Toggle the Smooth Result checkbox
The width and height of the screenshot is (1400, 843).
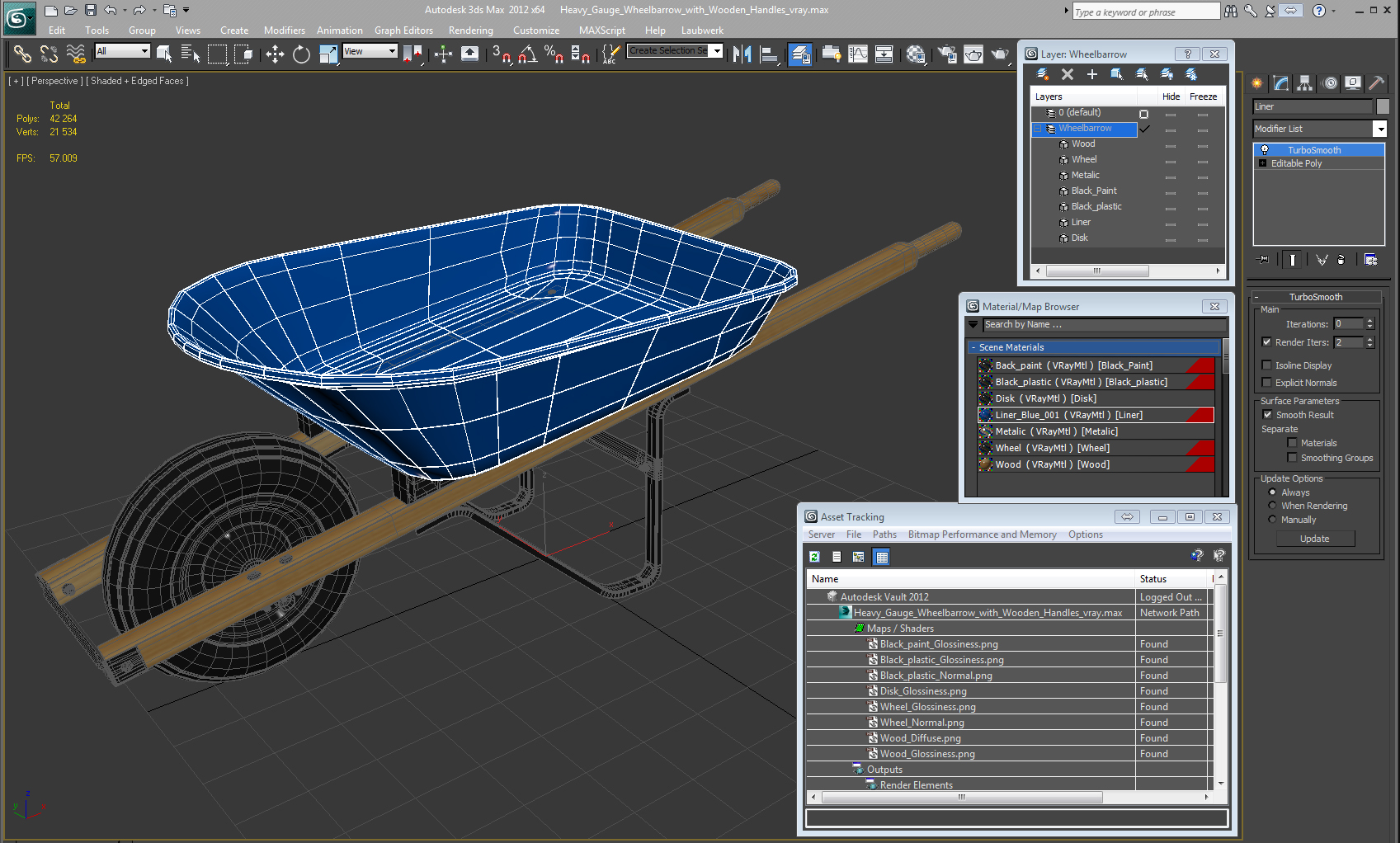coord(1268,414)
